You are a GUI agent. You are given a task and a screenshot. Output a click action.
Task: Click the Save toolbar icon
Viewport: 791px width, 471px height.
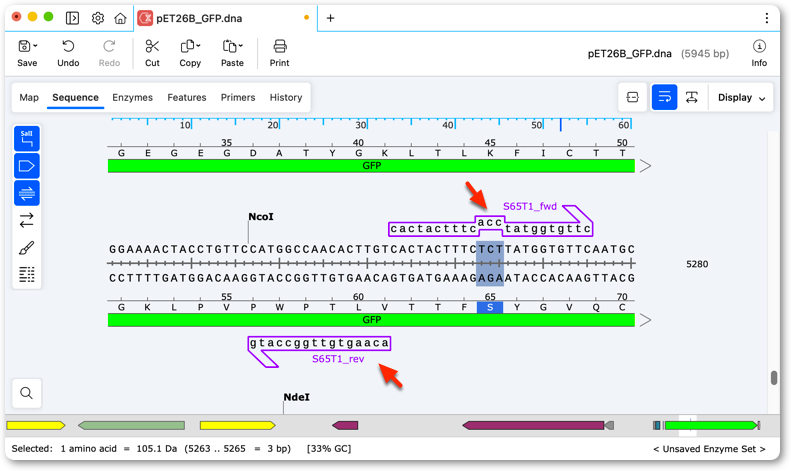(24, 46)
